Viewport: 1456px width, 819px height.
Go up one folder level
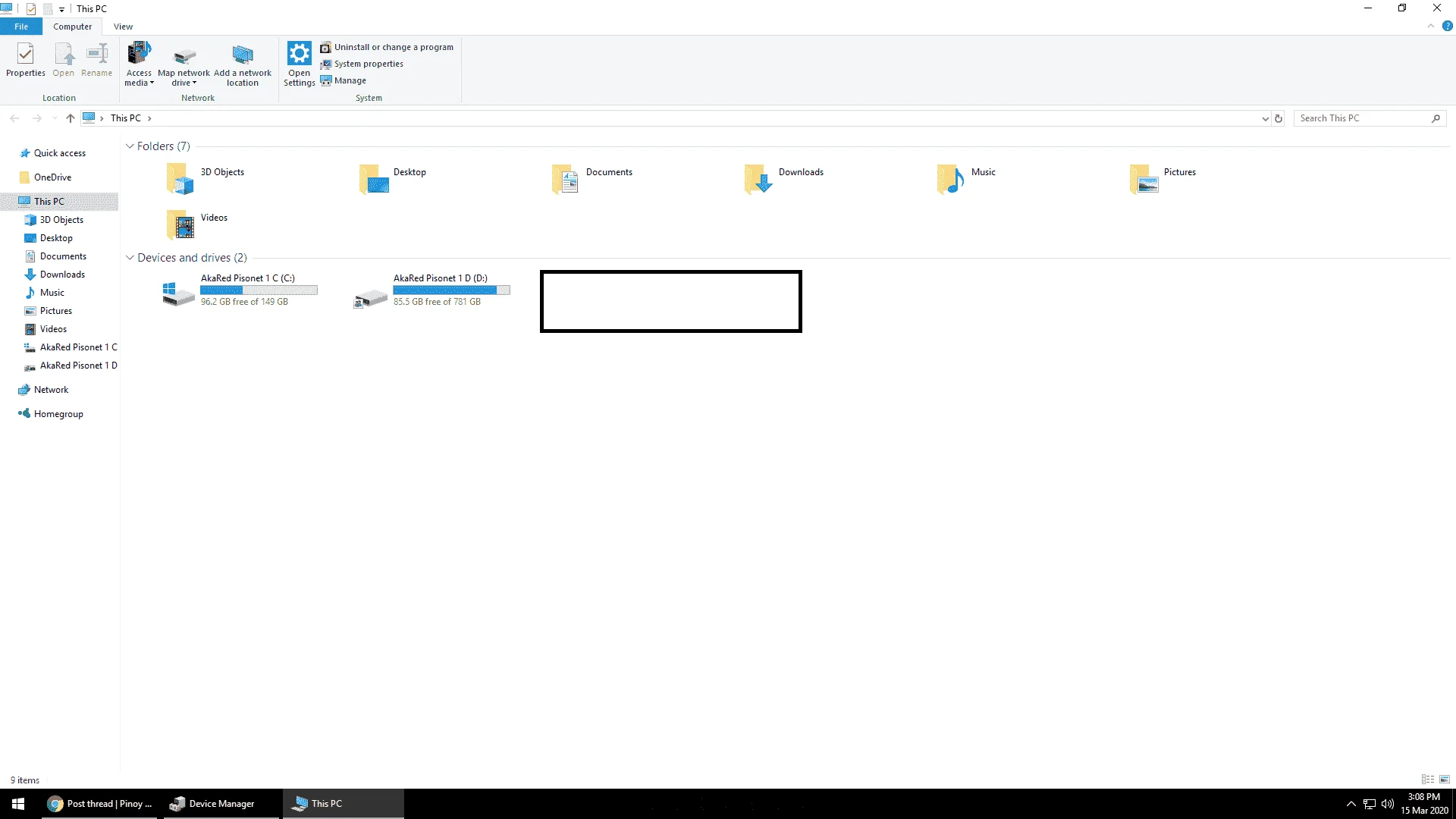tap(71, 118)
